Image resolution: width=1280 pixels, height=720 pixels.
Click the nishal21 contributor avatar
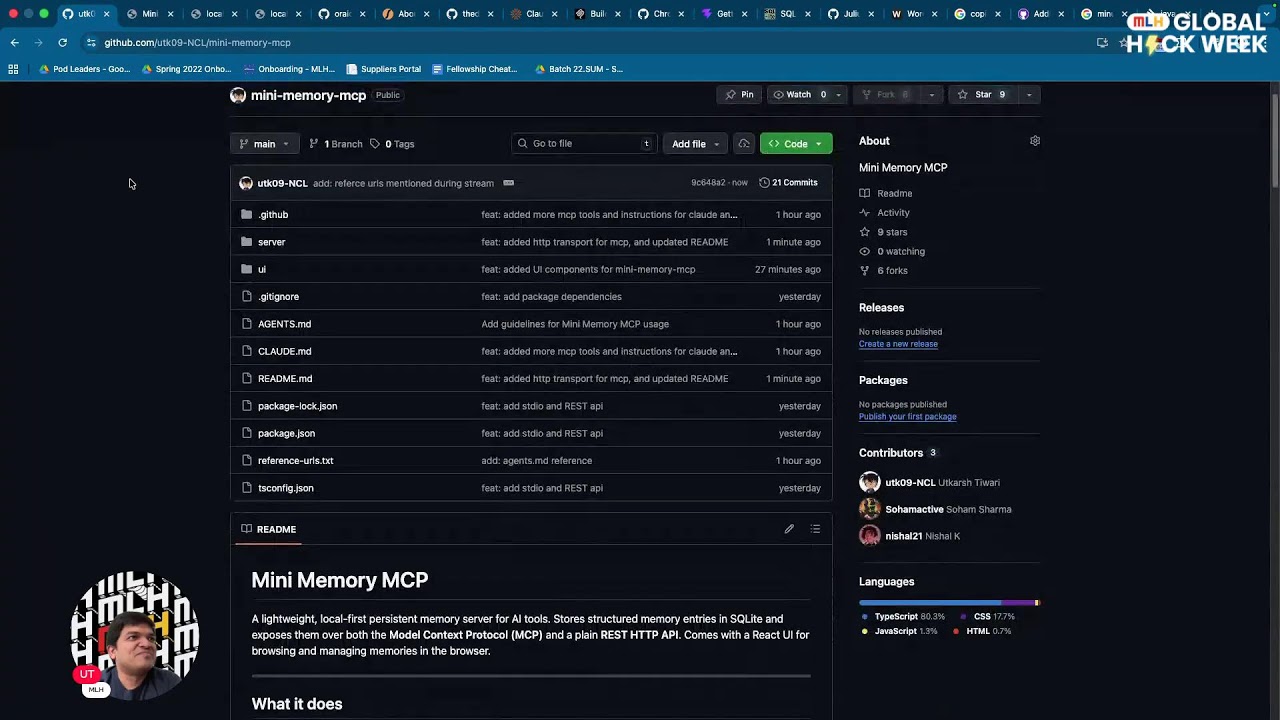870,536
